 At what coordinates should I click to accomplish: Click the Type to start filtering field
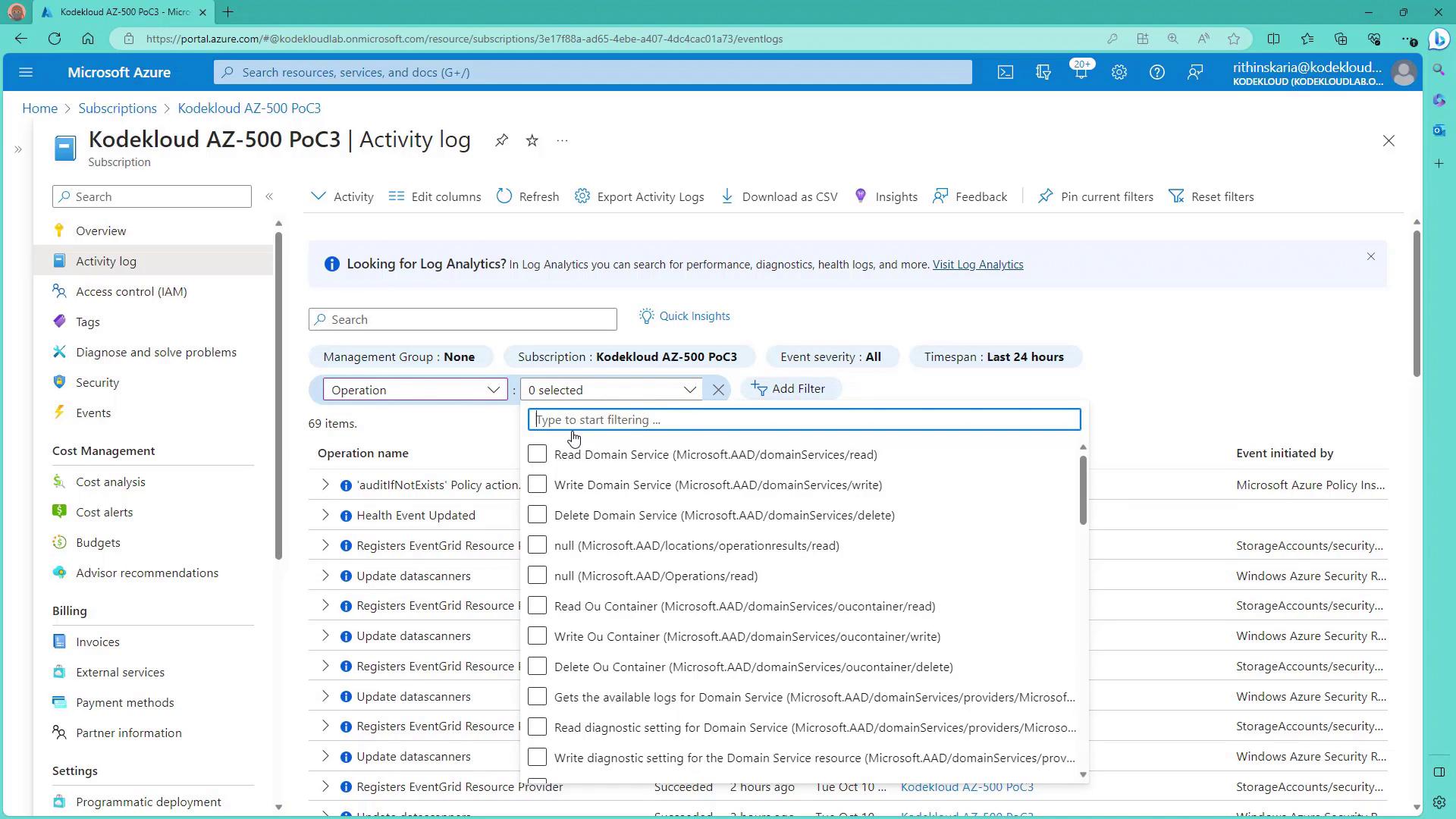coord(804,419)
